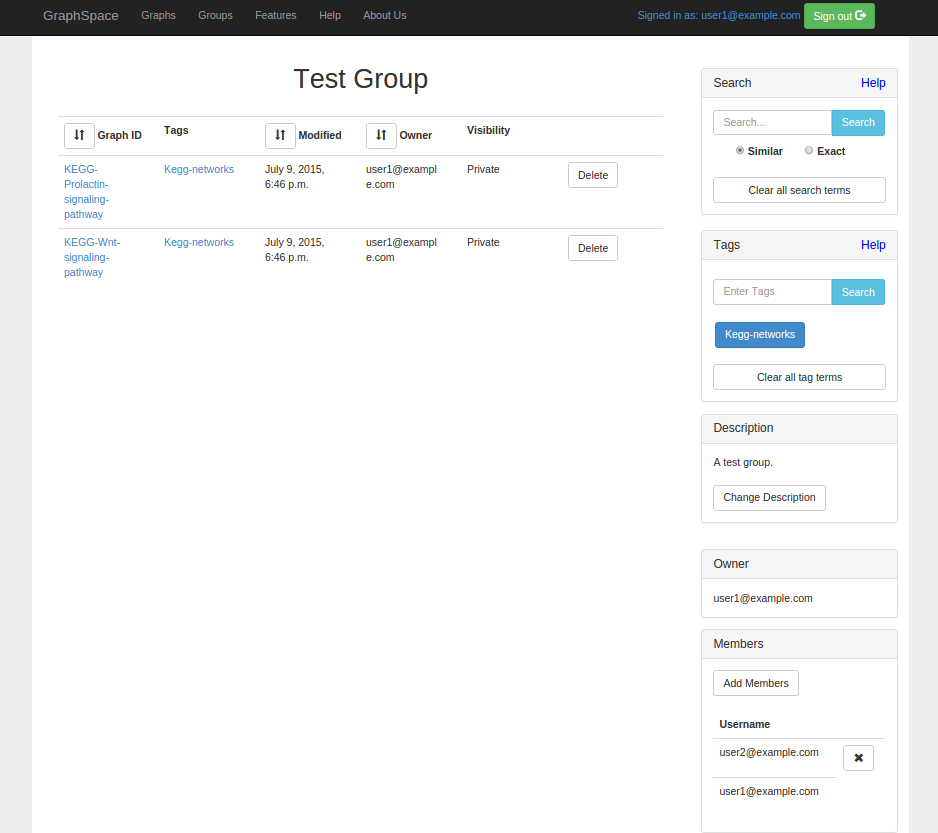This screenshot has height=833, width=938.
Task: Delete the KEGG-Prolactin graph from group
Action: pyautogui.click(x=592, y=175)
